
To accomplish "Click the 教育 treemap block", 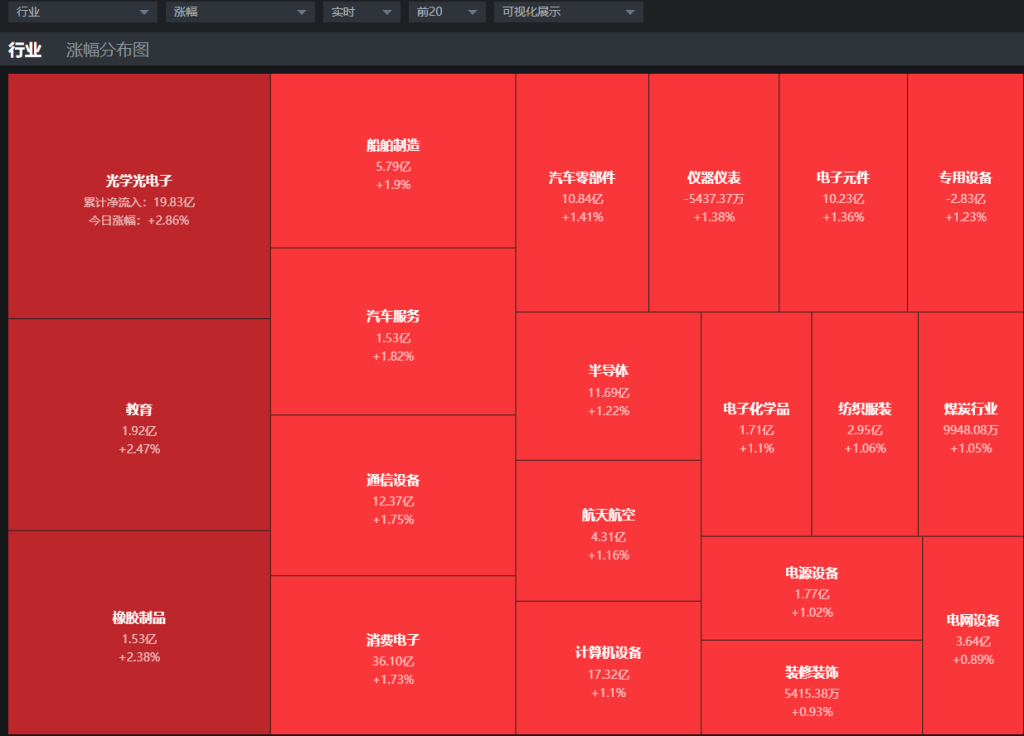I will (139, 424).
